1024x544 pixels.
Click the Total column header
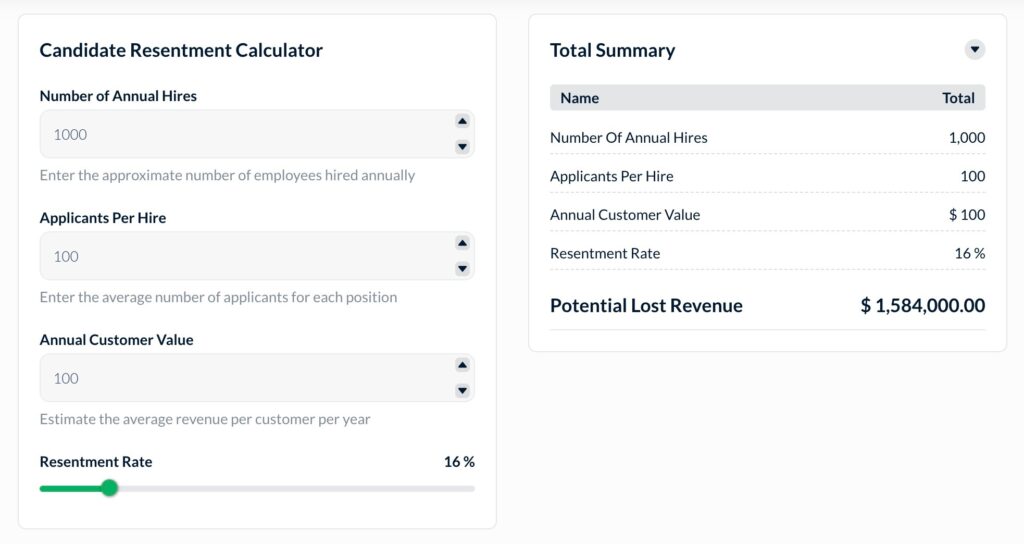click(x=958, y=98)
